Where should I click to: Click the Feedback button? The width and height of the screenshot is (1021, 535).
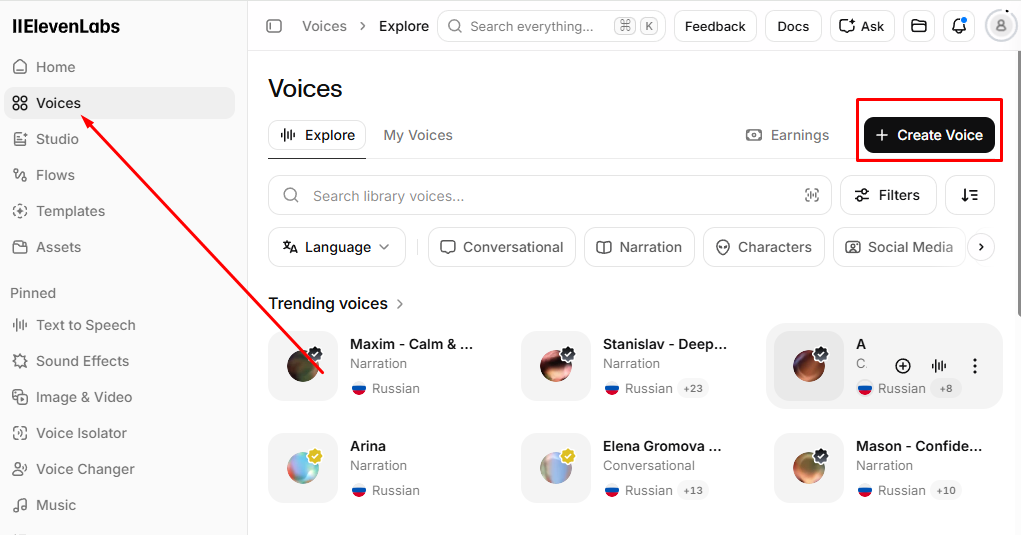[715, 26]
